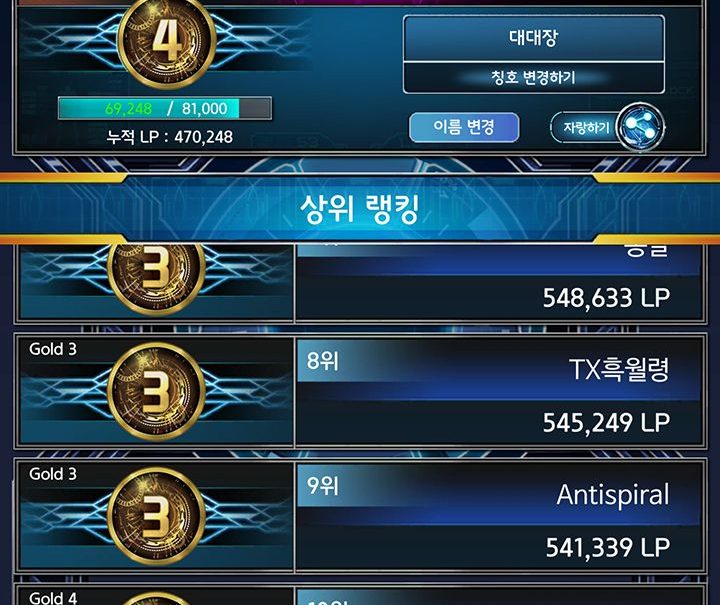Tap the Gold 4 medal at bottom row
Viewport: 720px width, 605px height.
(x=156, y=598)
